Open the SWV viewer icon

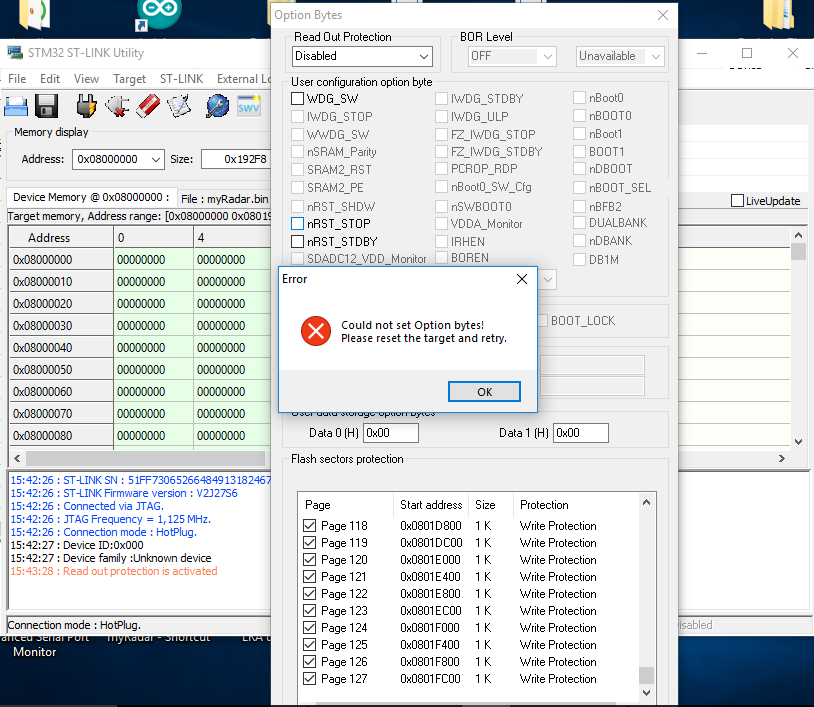point(249,106)
